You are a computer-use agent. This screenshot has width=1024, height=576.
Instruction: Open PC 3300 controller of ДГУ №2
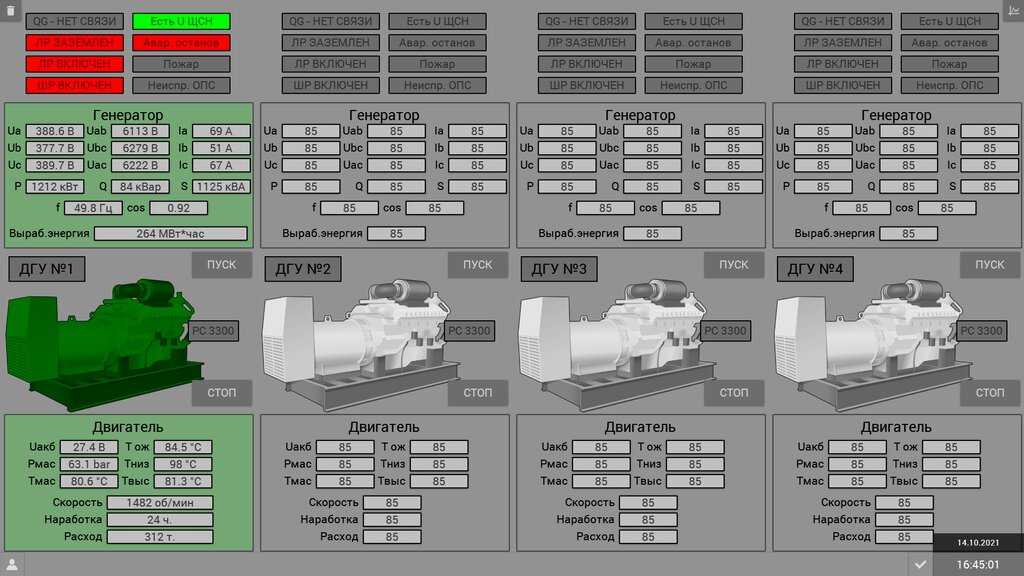coord(469,331)
